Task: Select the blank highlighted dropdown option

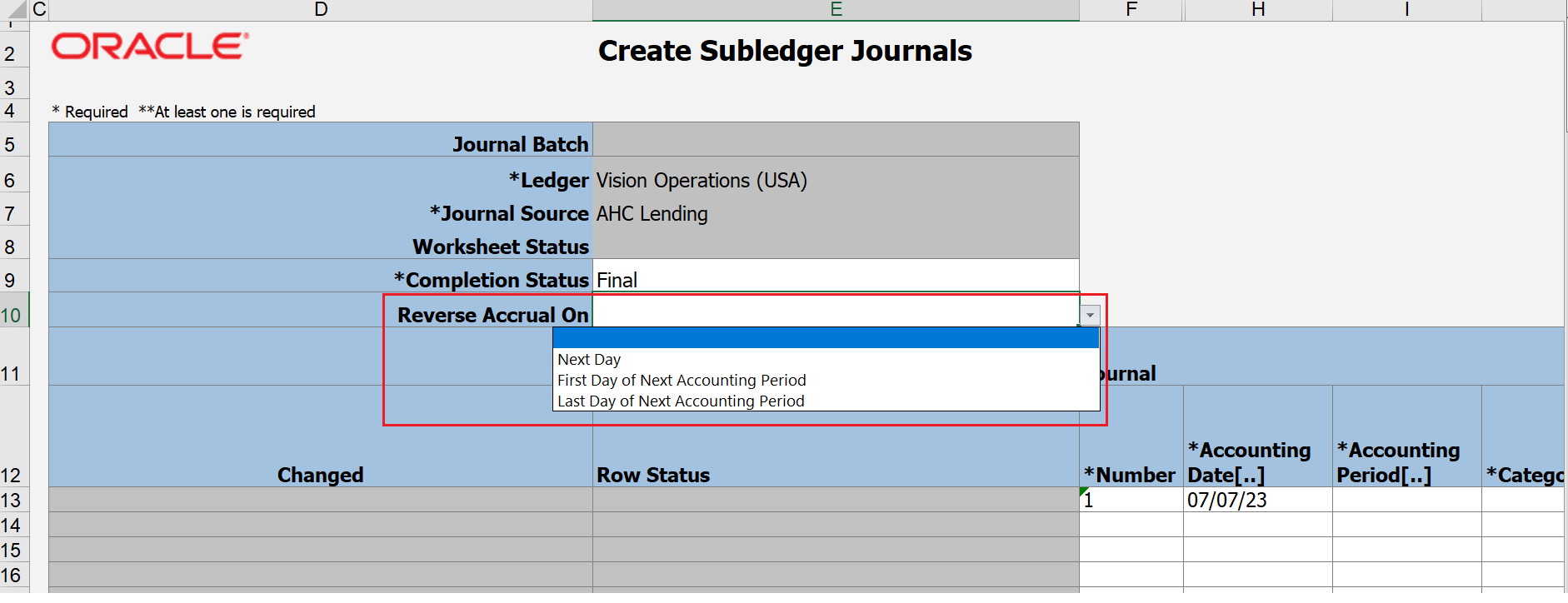Action: pyautogui.click(x=825, y=338)
